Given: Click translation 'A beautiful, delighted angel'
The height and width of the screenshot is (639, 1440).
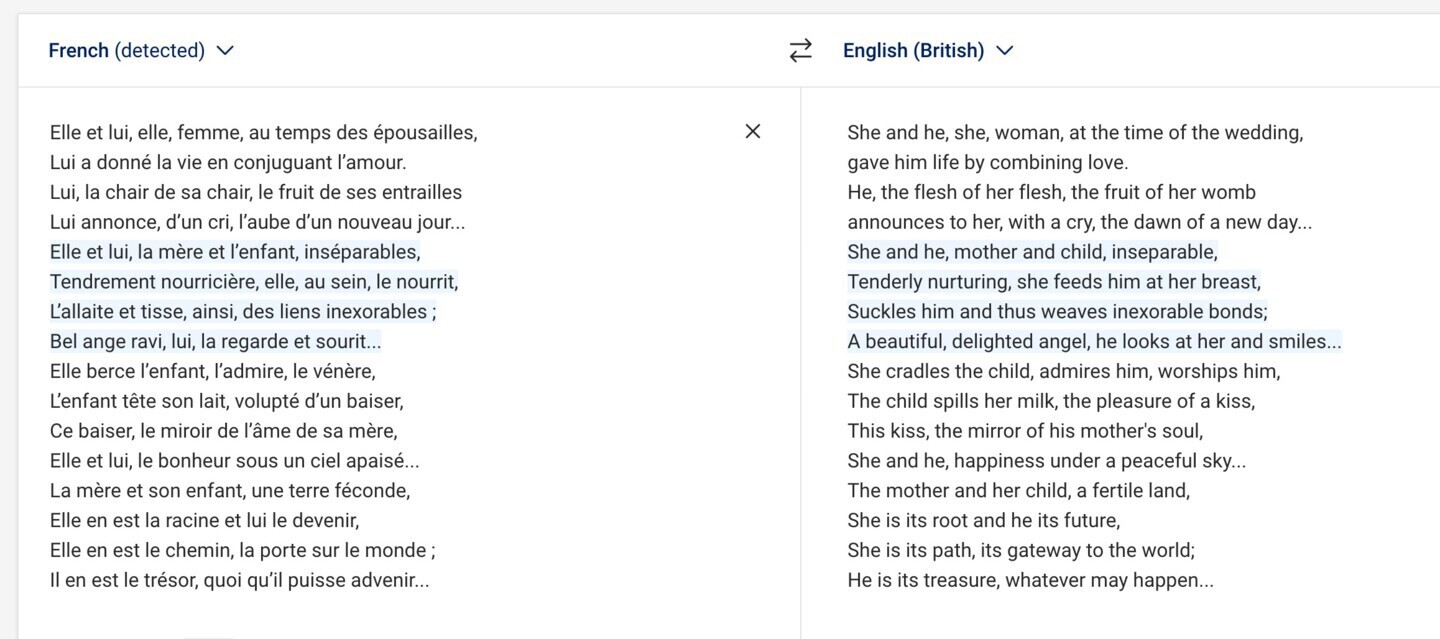Looking at the screenshot, I should 1094,342.
